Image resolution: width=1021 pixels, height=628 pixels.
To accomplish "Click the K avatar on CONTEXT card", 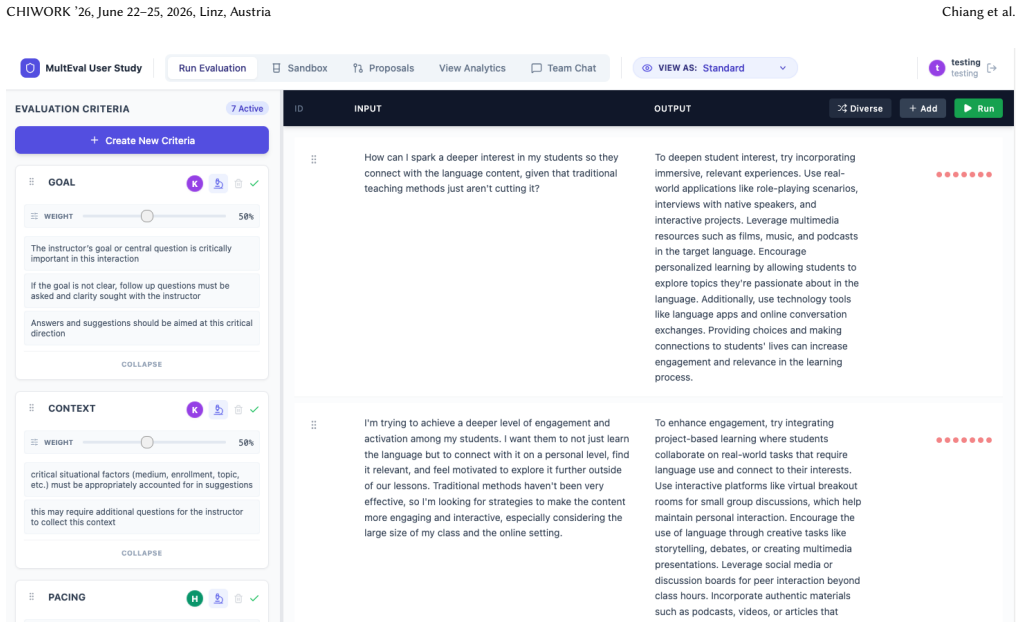I will click(195, 410).
